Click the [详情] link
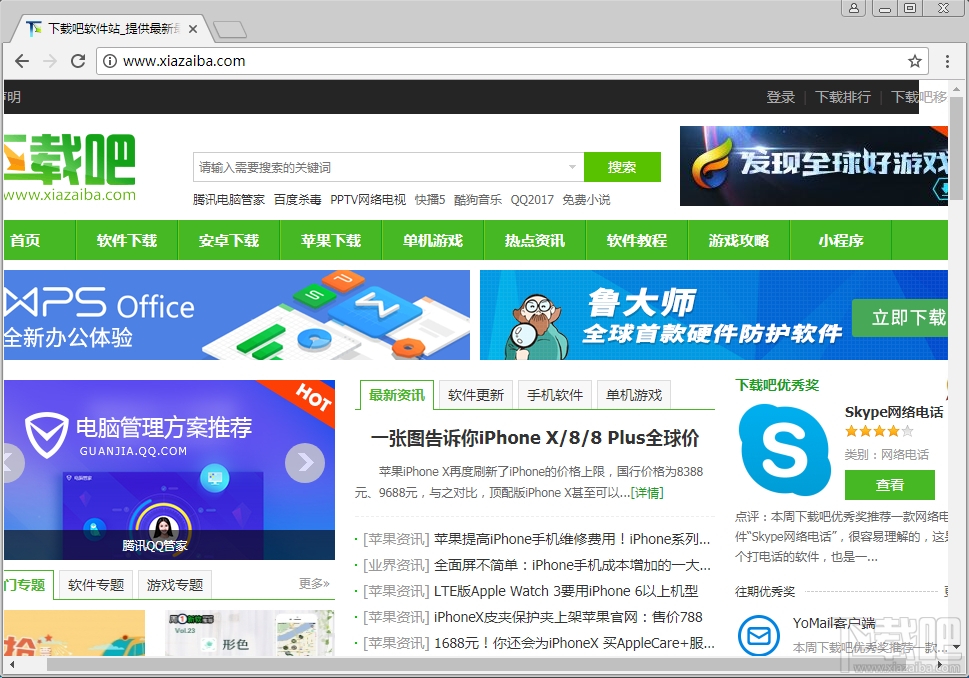The image size is (969, 678). point(647,493)
